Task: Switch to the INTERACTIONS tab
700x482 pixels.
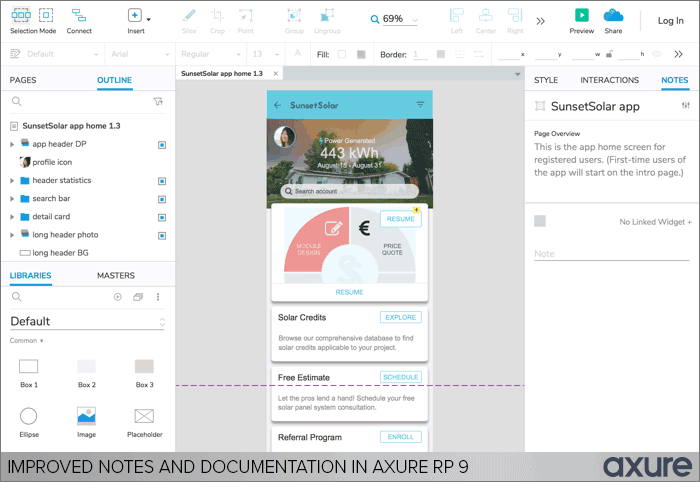Action: (609, 80)
